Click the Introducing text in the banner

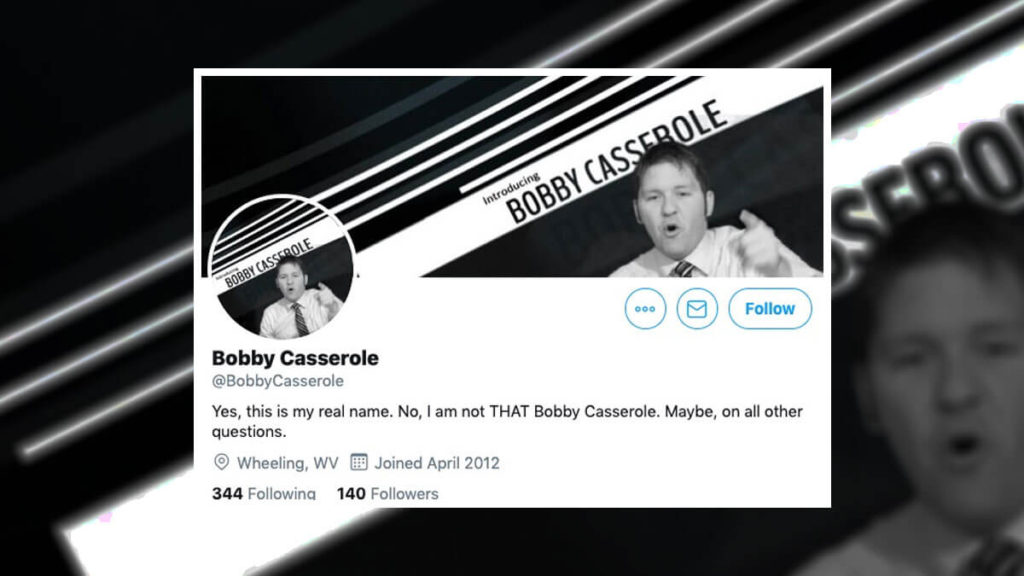(511, 189)
